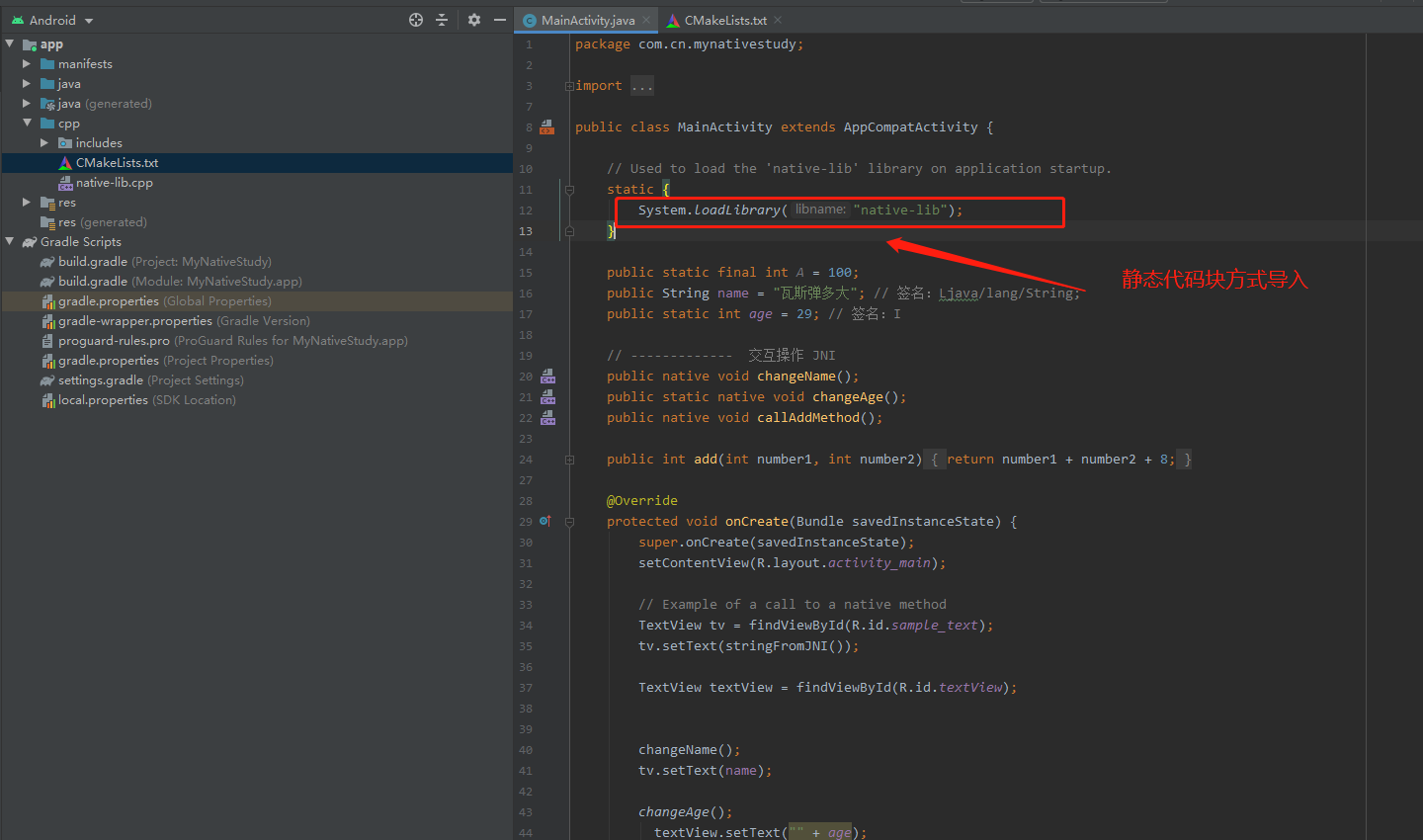Click the settings.gradle elephant icon
Viewport: 1423px width, 840px height.
(47, 380)
